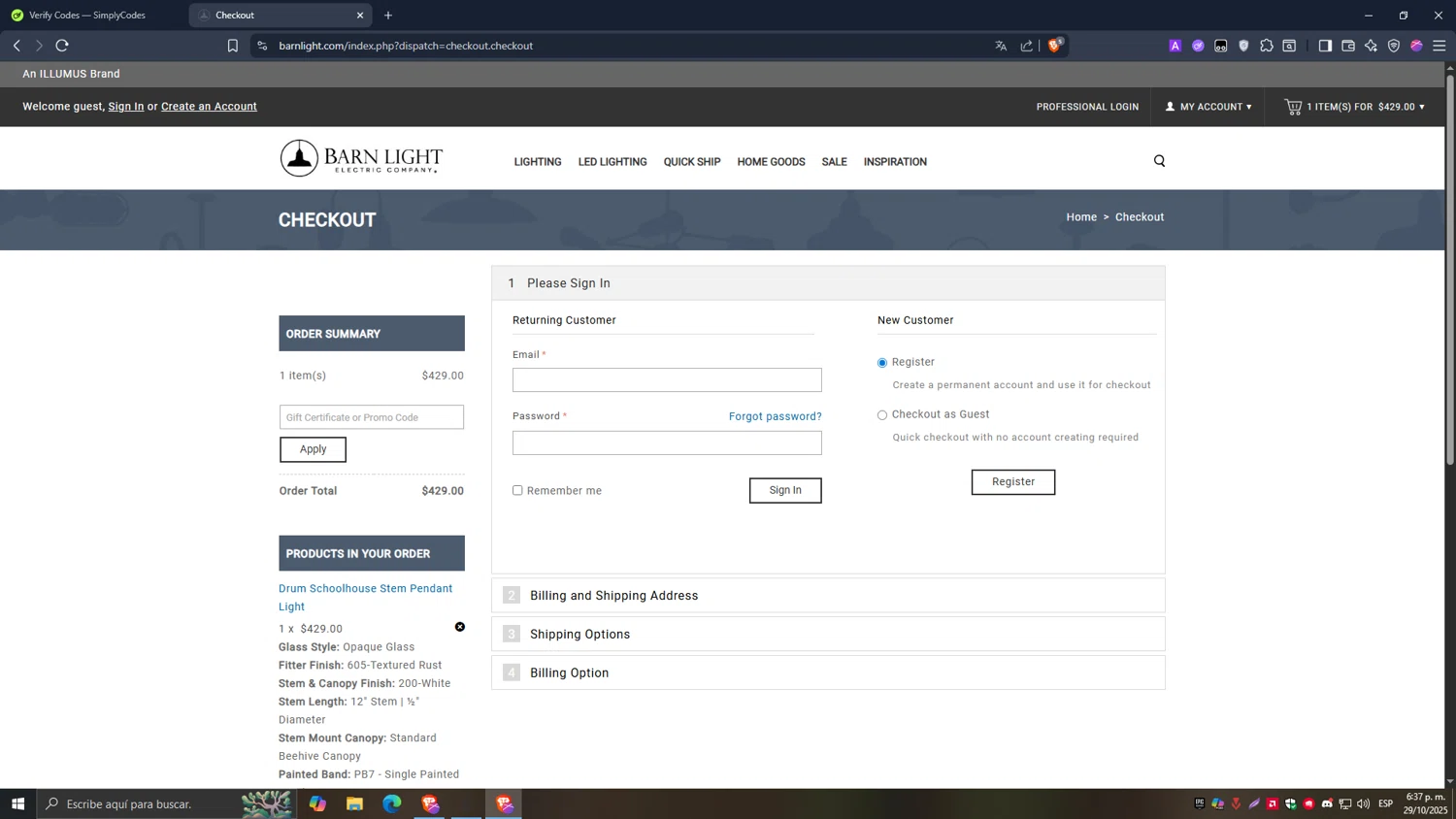Click the share page icon

point(1026,46)
